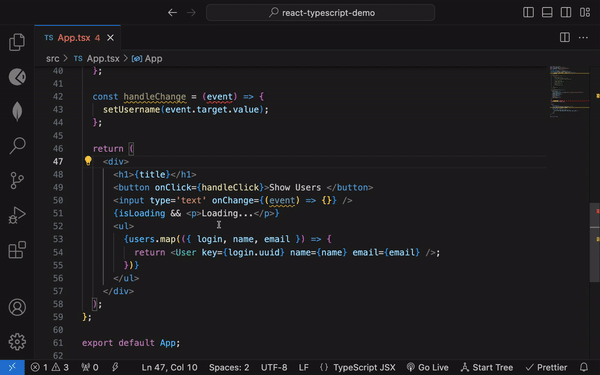Click the minimap code overview
The width and height of the screenshot is (600, 375).
(x=569, y=92)
